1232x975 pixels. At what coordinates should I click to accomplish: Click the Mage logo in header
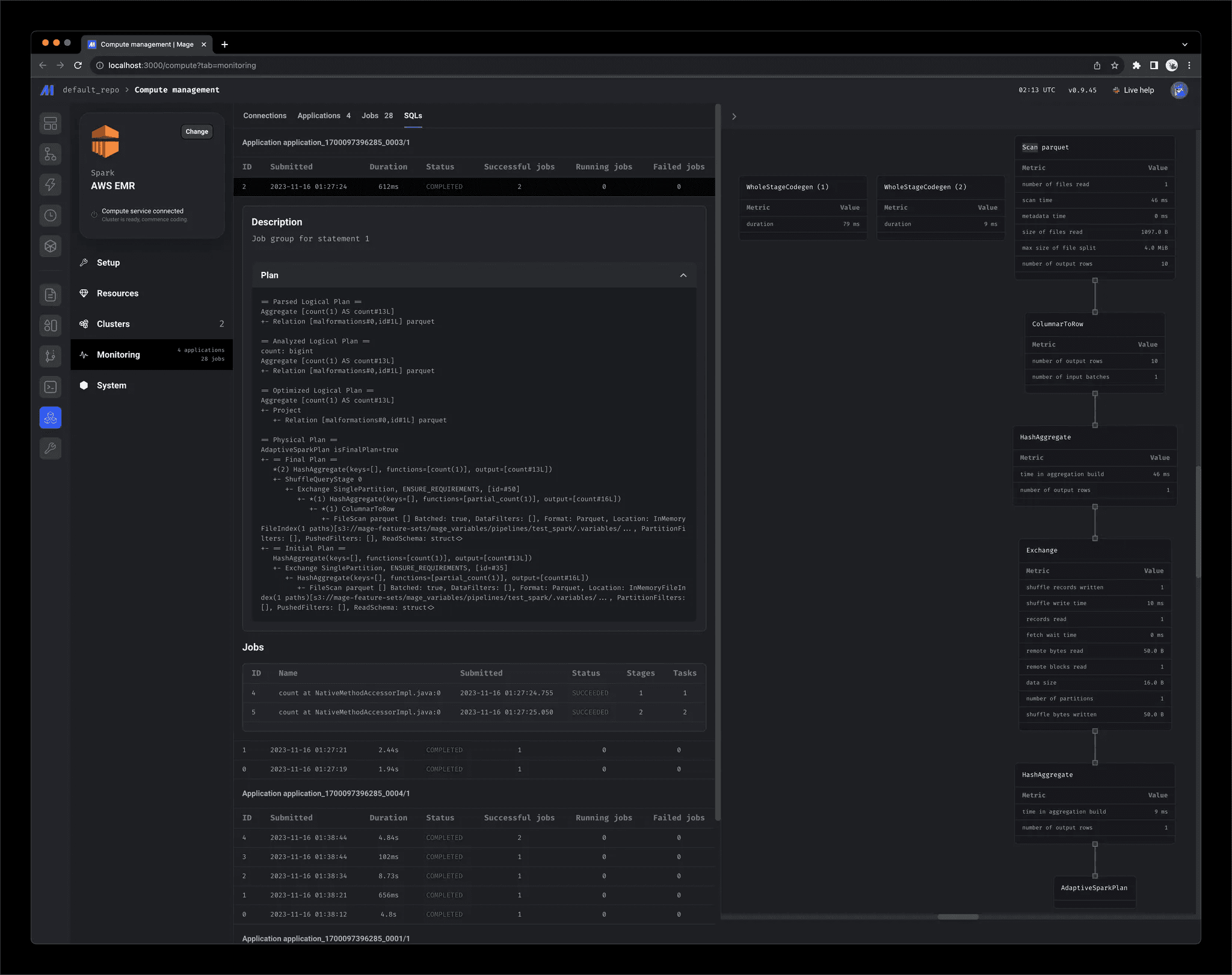(47, 90)
